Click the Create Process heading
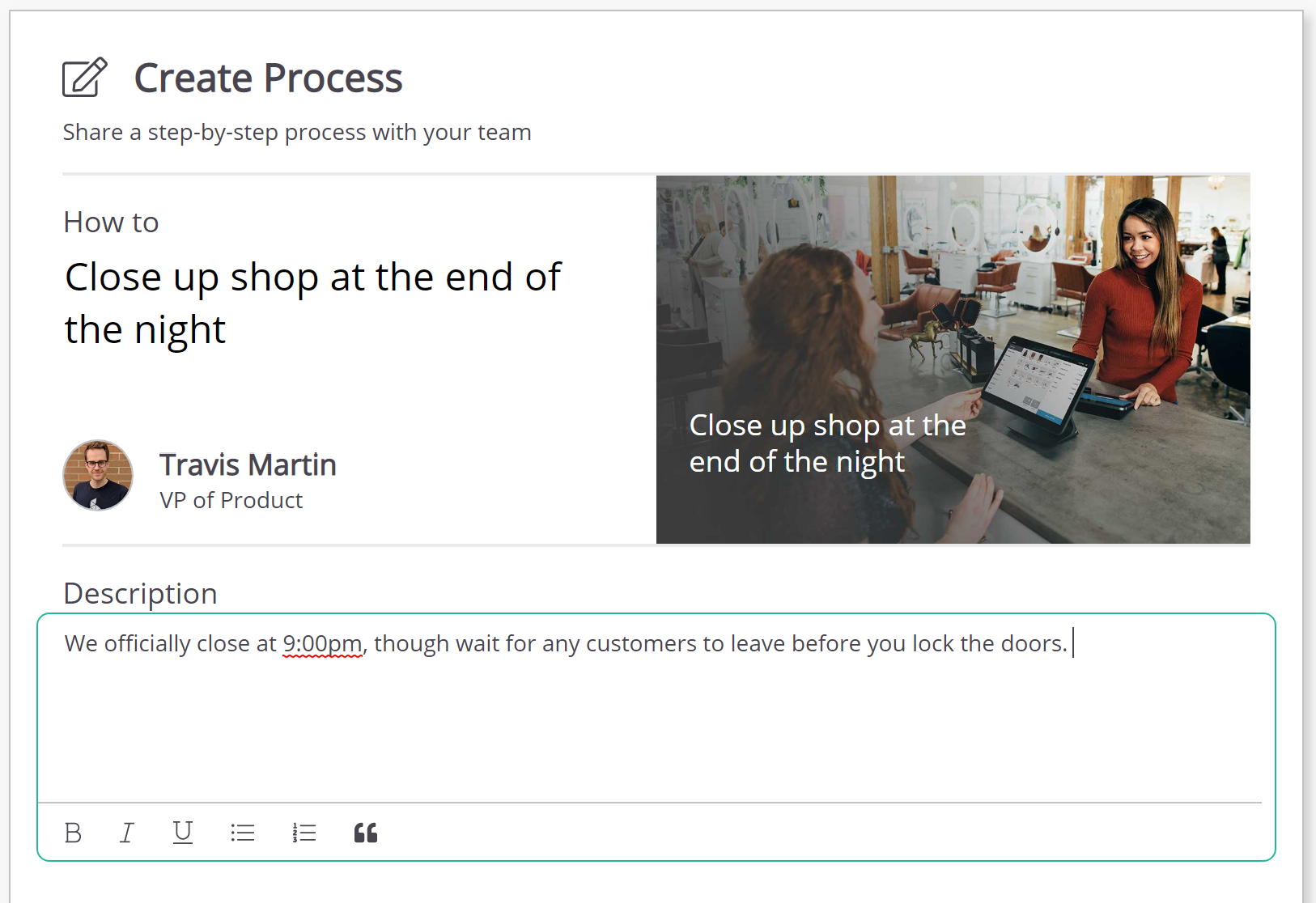Viewport: 1316px width, 903px height. (268, 78)
